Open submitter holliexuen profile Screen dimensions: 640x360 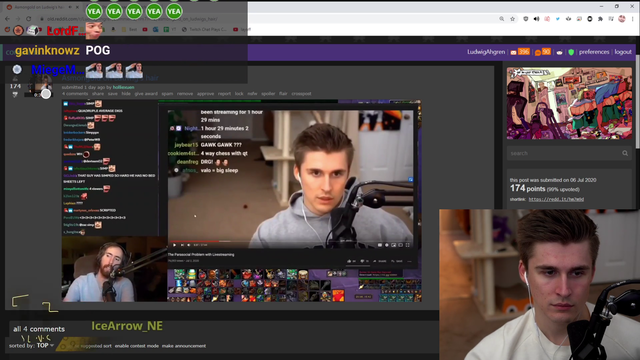coord(123,87)
